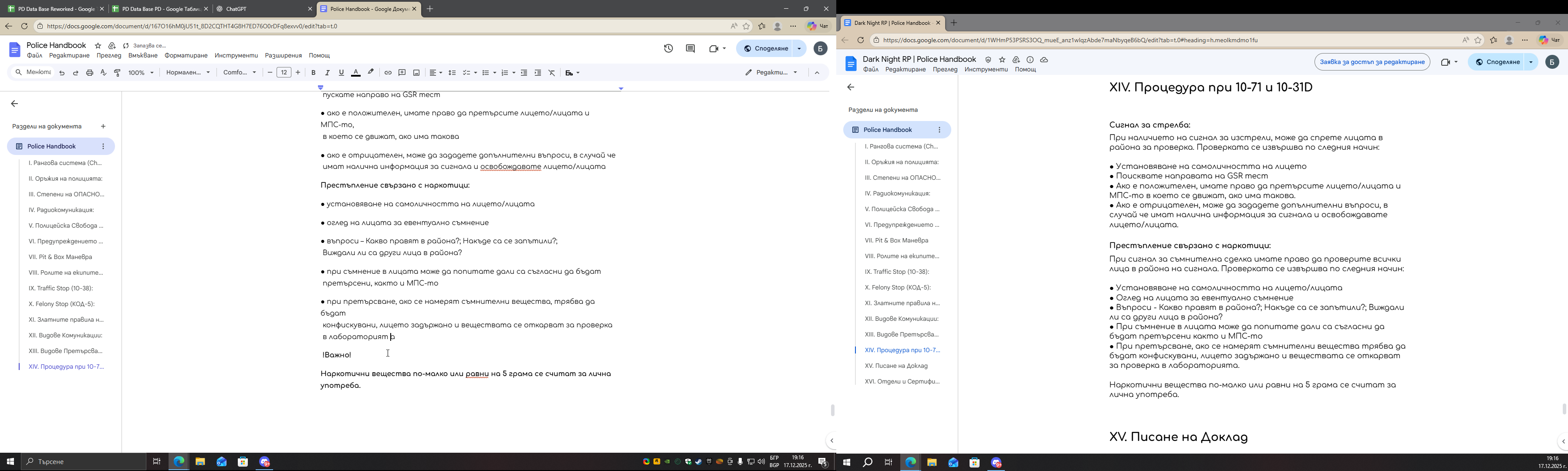Click the highlight color marker icon

371,72
